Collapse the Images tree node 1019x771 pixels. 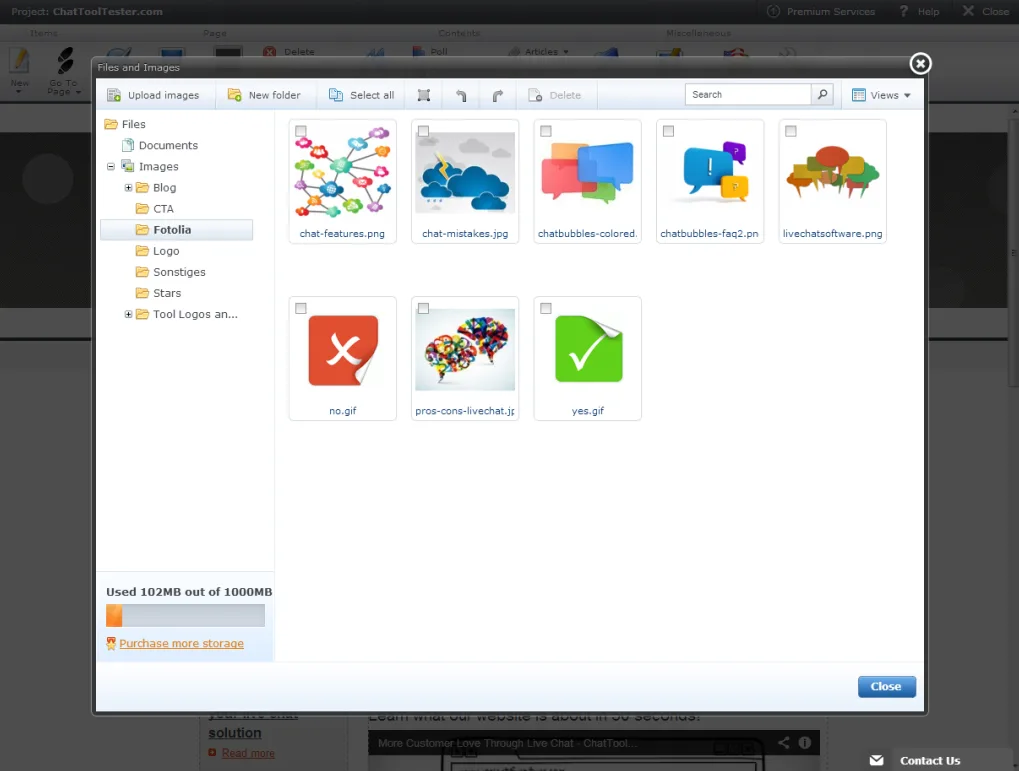click(111, 166)
